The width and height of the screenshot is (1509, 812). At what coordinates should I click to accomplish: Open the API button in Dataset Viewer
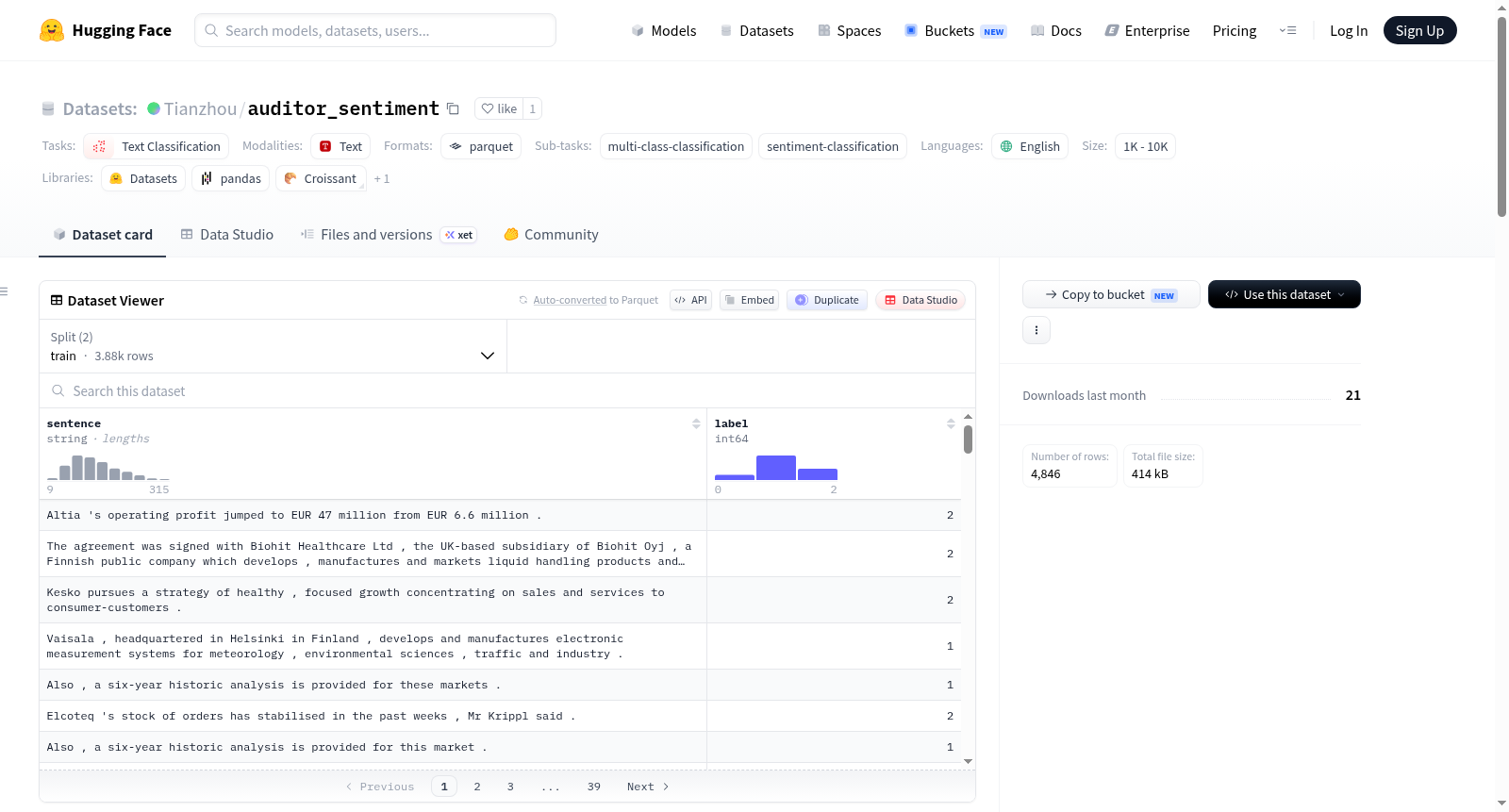tap(690, 300)
